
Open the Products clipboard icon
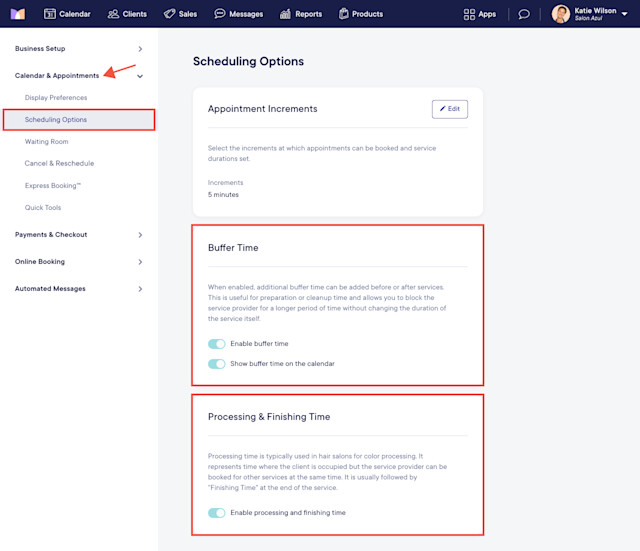pyautogui.click(x=344, y=13)
